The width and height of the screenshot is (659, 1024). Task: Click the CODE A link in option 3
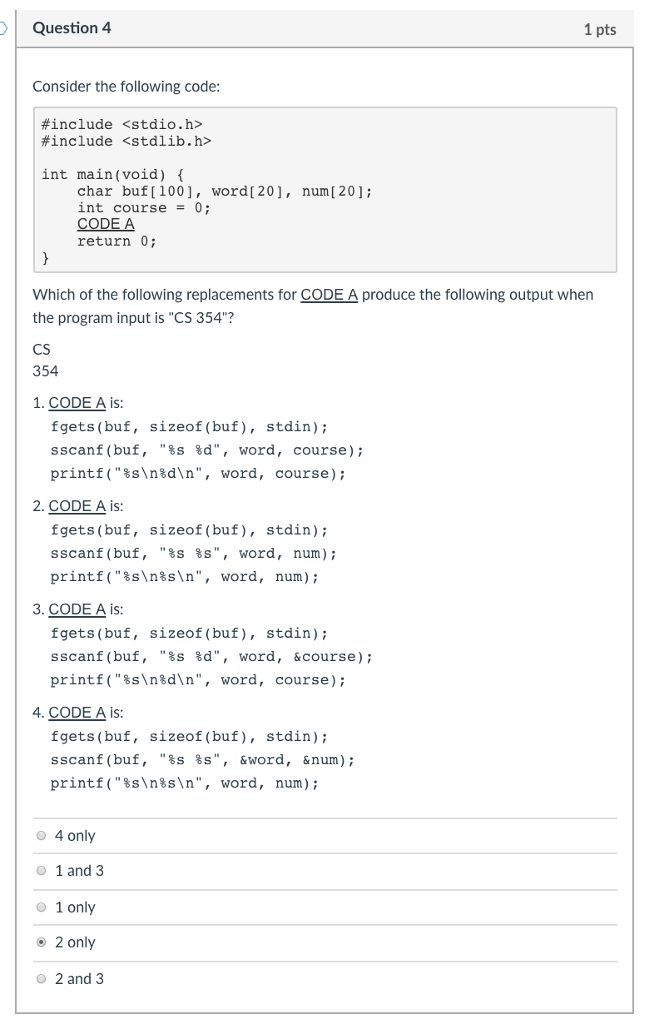click(x=76, y=609)
